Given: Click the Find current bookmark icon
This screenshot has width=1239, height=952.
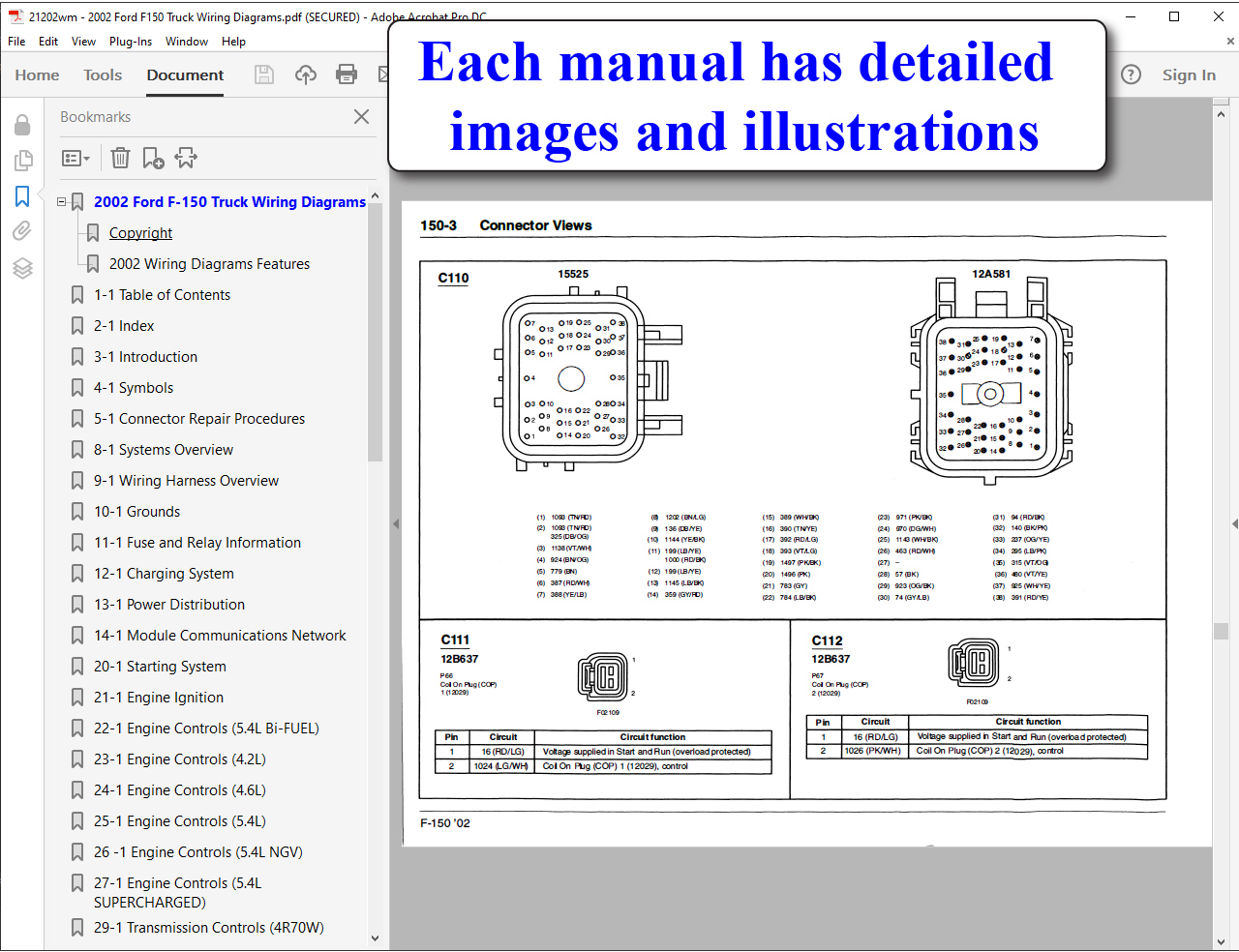Looking at the screenshot, I should (186, 158).
